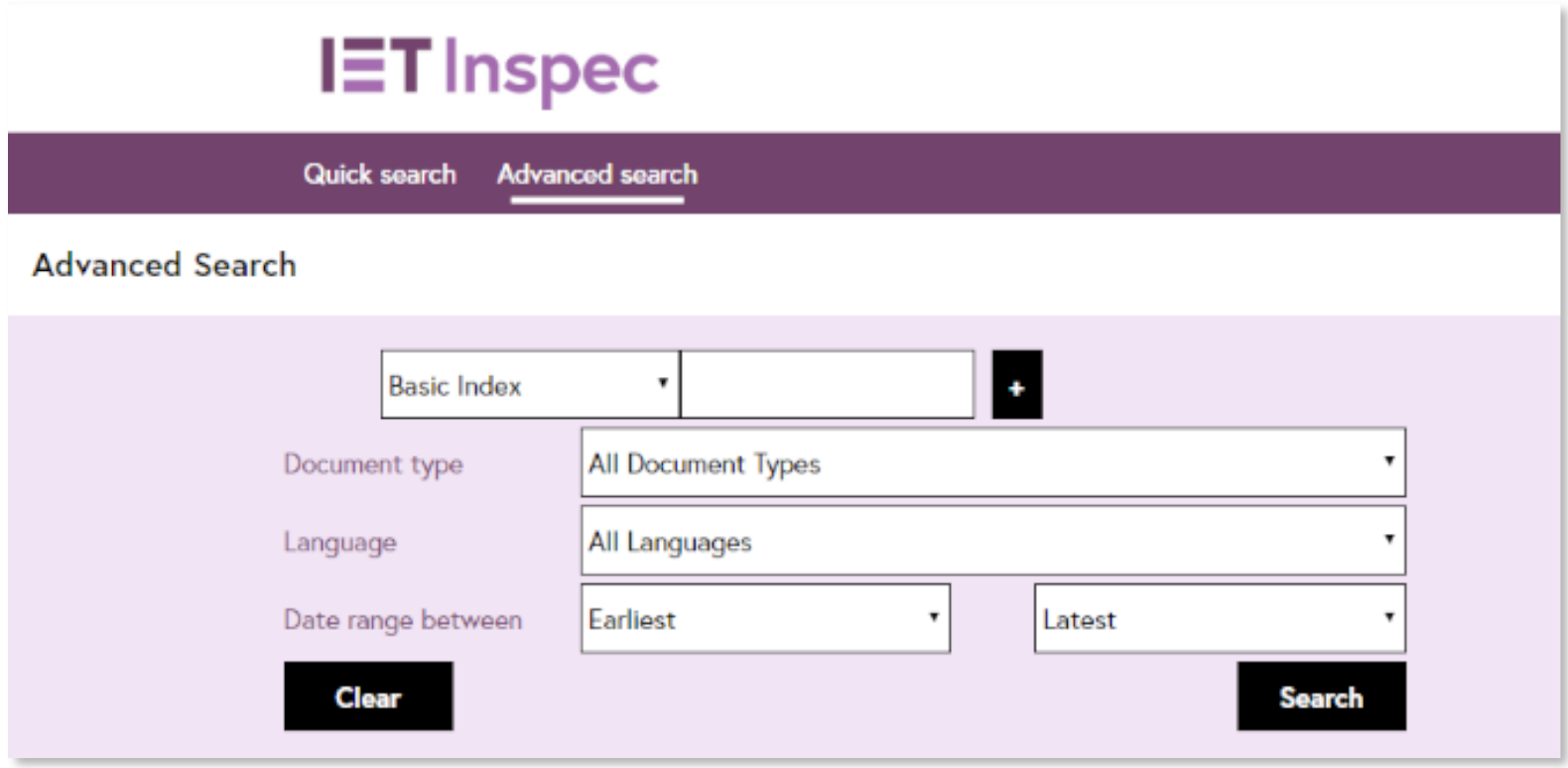Click the arrow on Basic Index selector
The width and height of the screenshot is (1568, 768).
click(x=663, y=383)
